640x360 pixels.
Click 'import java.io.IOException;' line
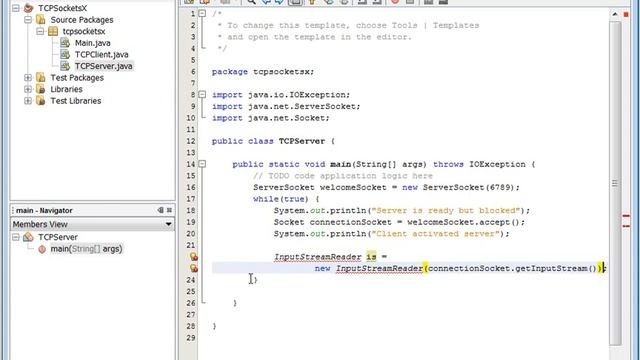281,95
